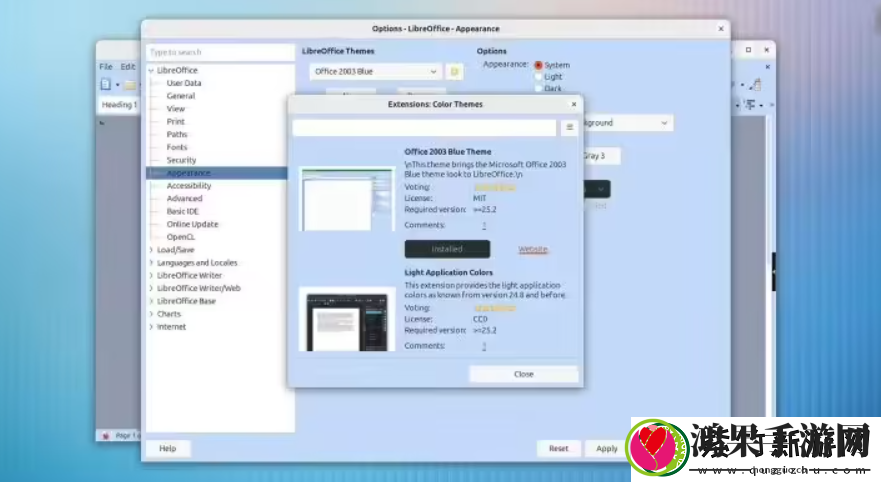Click the Office 2003 Blue Theme title
This screenshot has width=881, height=482.
pyautogui.click(x=448, y=152)
